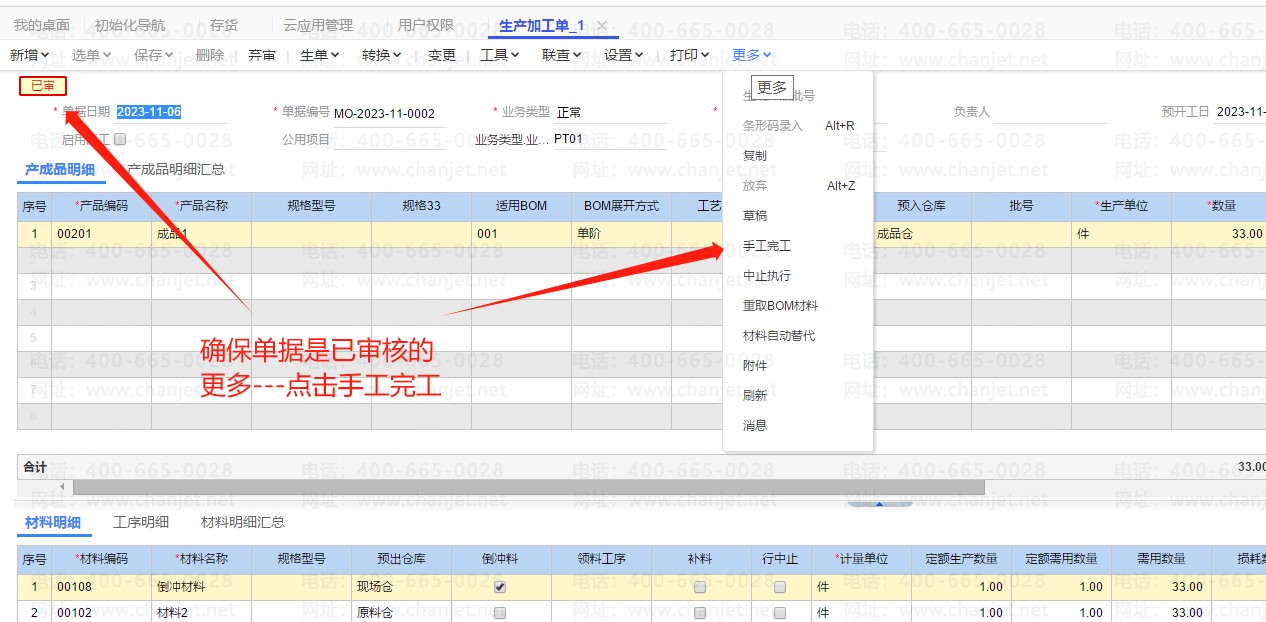Open the 打印 dropdown

point(690,55)
